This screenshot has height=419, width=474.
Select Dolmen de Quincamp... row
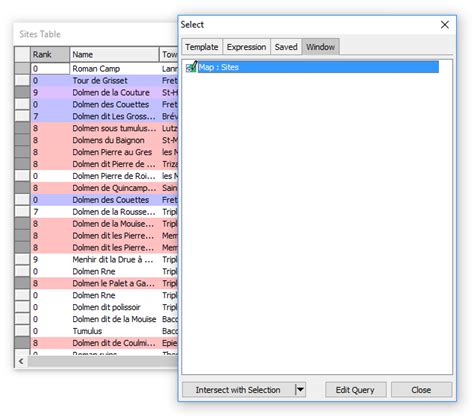point(114,188)
